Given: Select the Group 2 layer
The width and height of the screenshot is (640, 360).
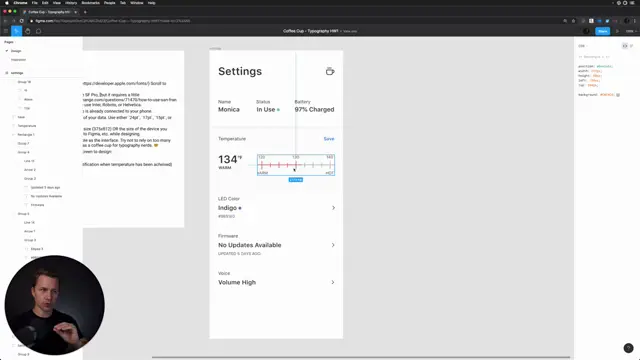Looking at the screenshot, I should pos(30,179).
